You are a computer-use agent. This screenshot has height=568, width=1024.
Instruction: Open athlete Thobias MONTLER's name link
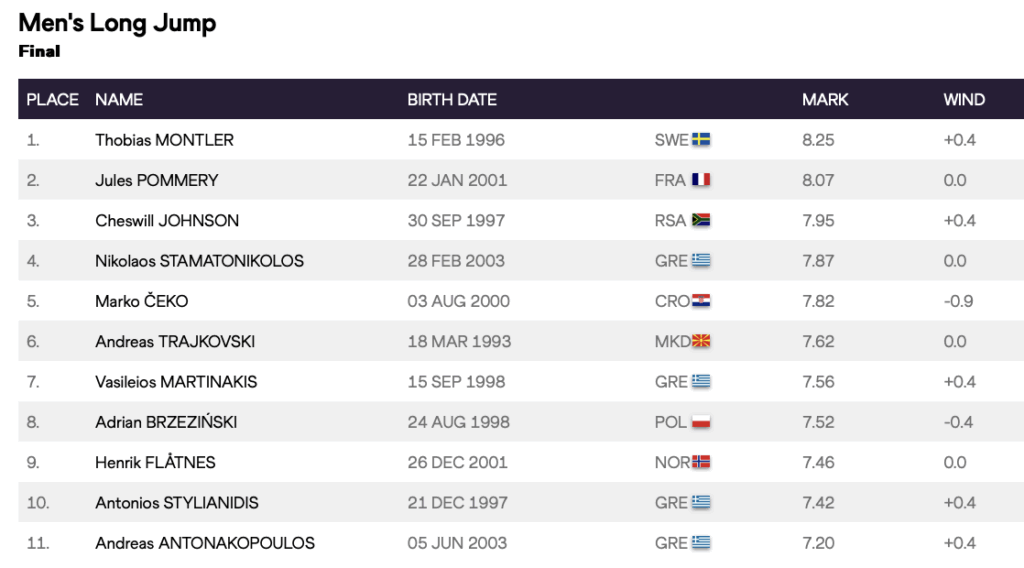[x=164, y=140]
